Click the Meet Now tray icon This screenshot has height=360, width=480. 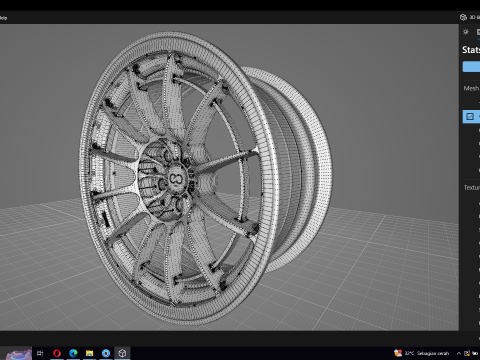coord(467,353)
